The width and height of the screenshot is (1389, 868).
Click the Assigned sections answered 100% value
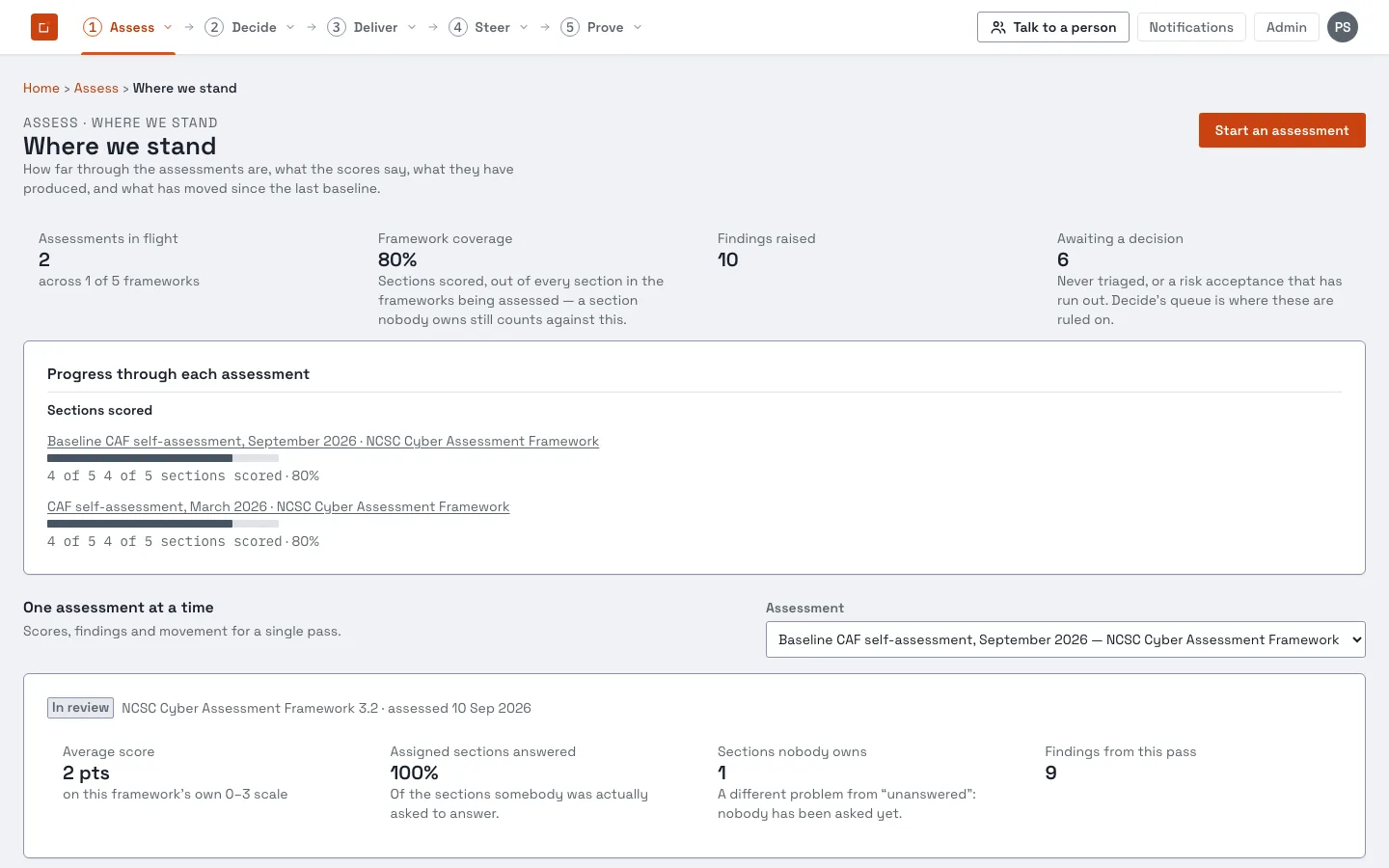[x=414, y=773]
